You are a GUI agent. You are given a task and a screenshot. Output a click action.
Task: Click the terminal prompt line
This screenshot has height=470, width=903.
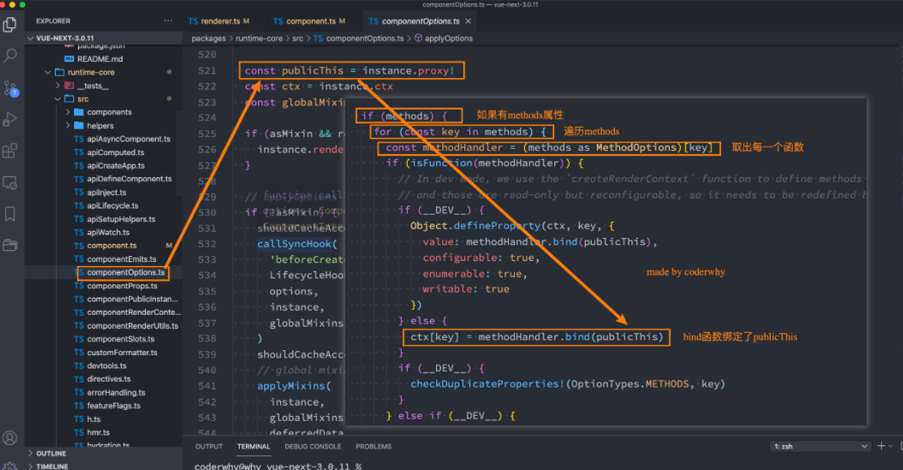pyautogui.click(x=278, y=466)
